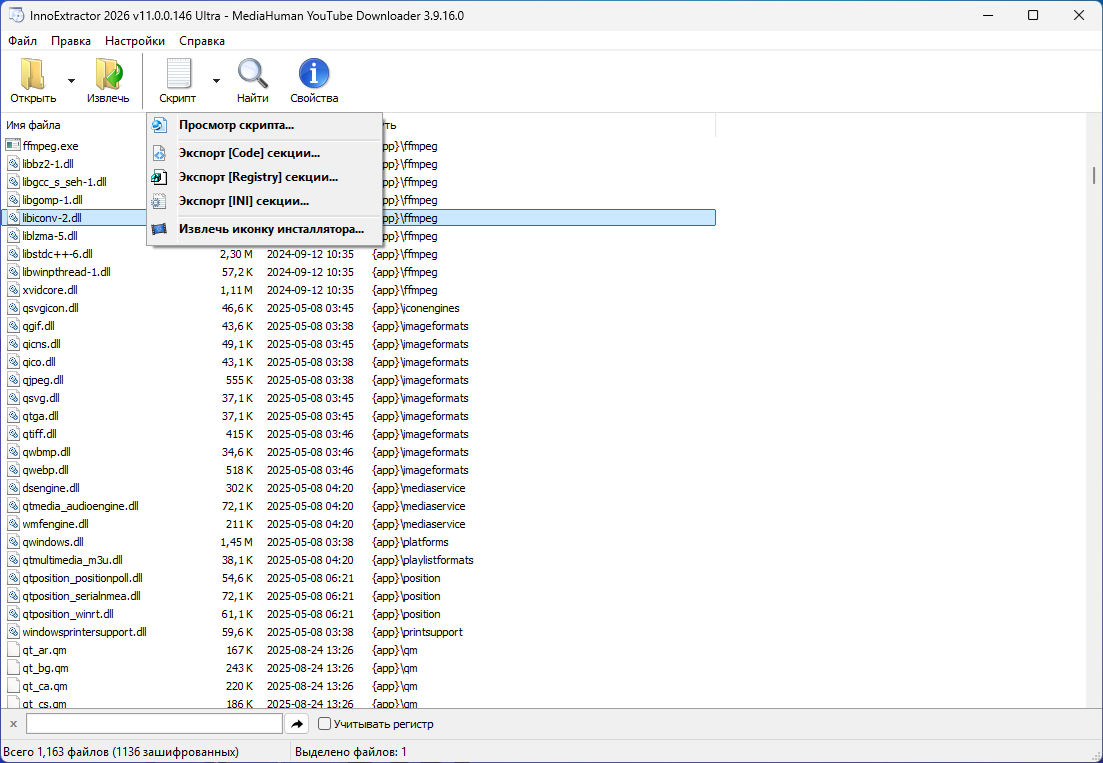
Task: Enable the Учитывать регистр checkbox
Action: 324,724
